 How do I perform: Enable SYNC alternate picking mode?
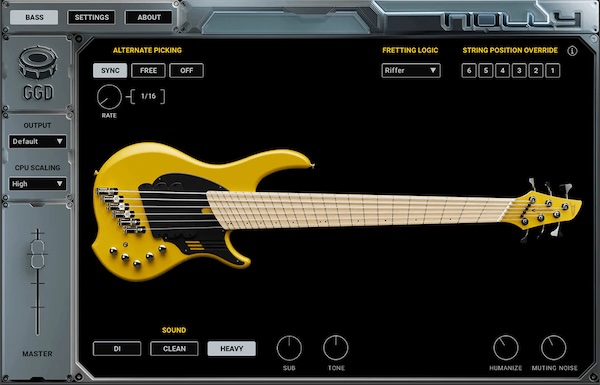pyautogui.click(x=110, y=71)
